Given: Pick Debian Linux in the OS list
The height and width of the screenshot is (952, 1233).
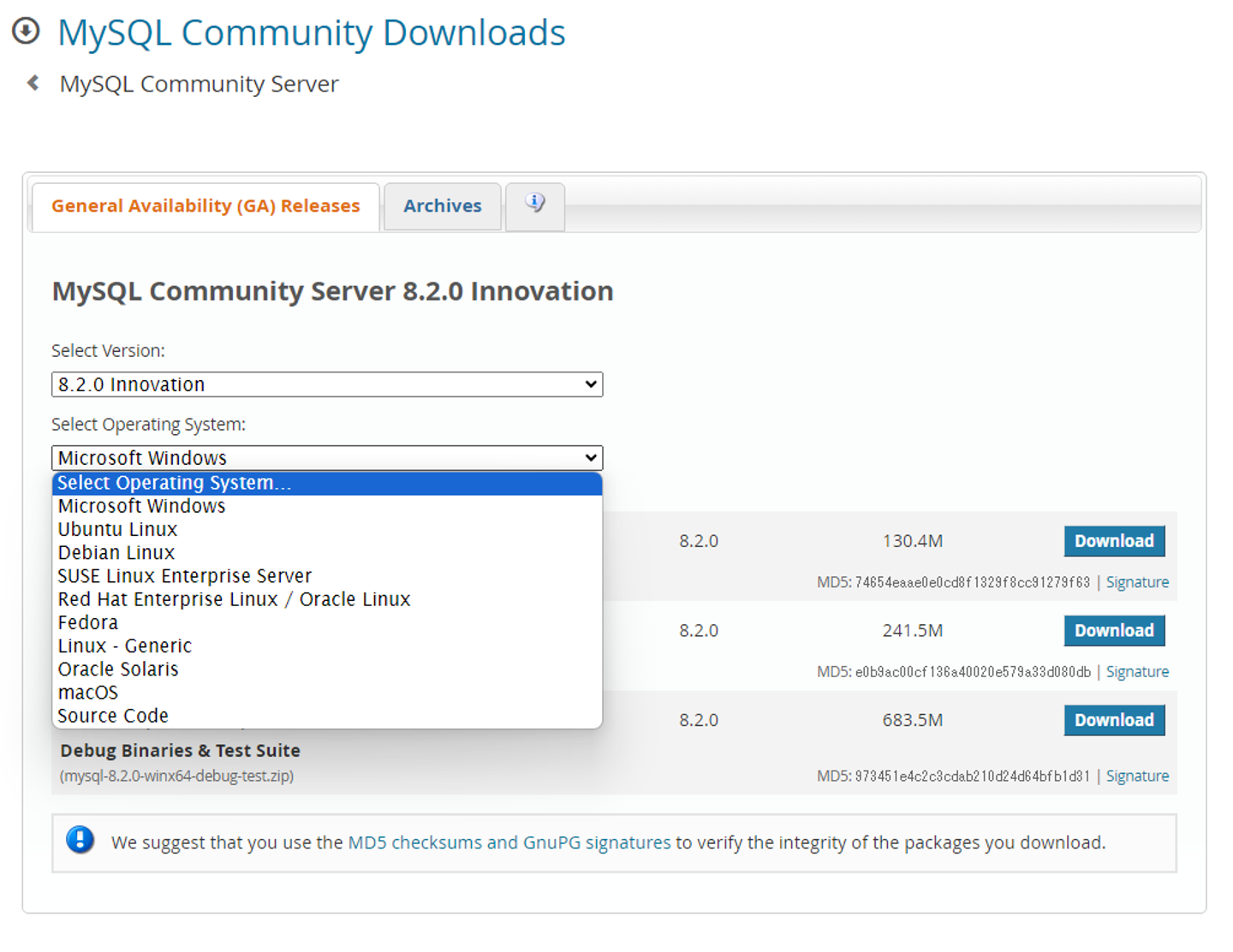Looking at the screenshot, I should pos(116,553).
